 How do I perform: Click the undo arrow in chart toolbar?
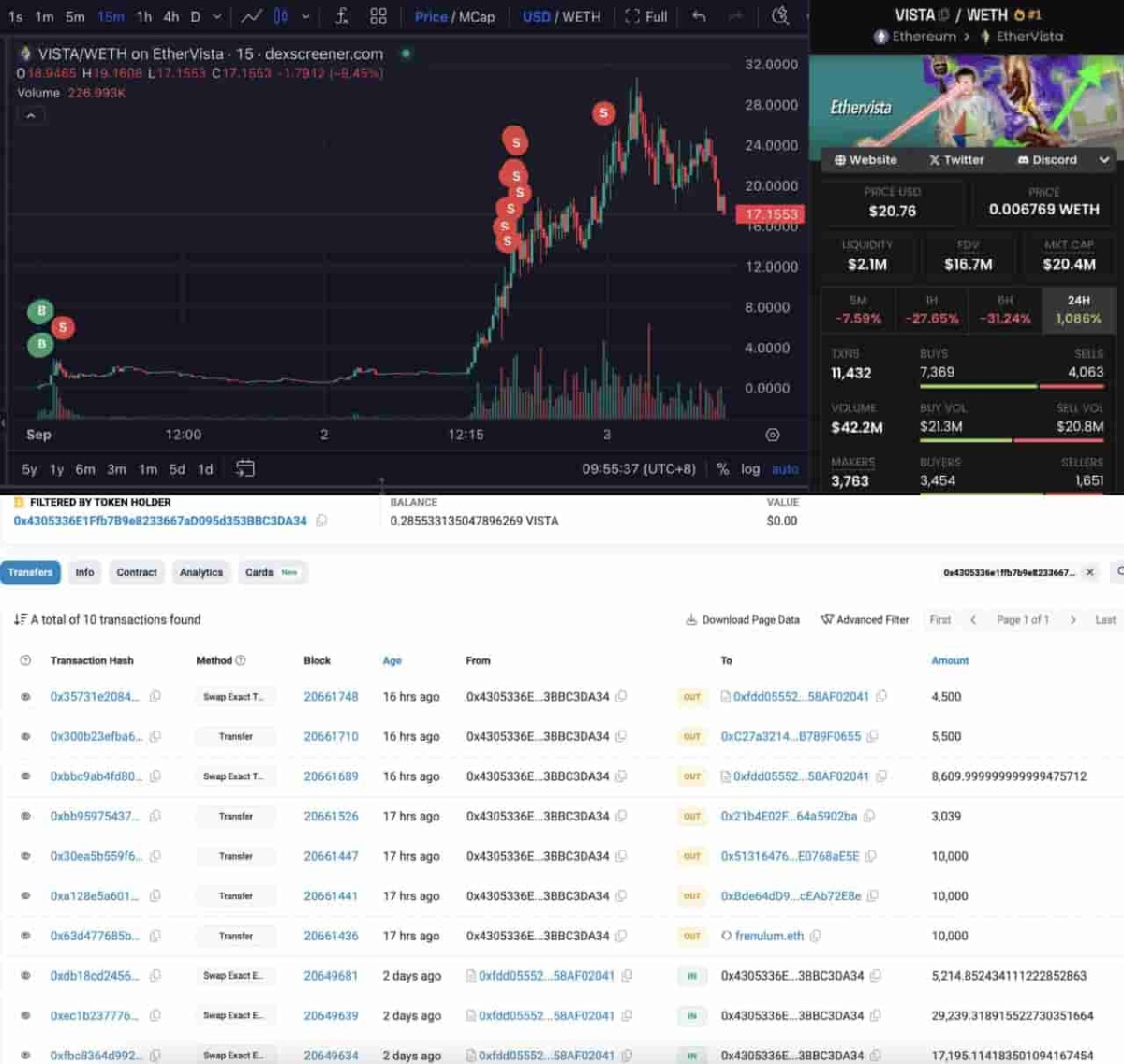click(699, 16)
